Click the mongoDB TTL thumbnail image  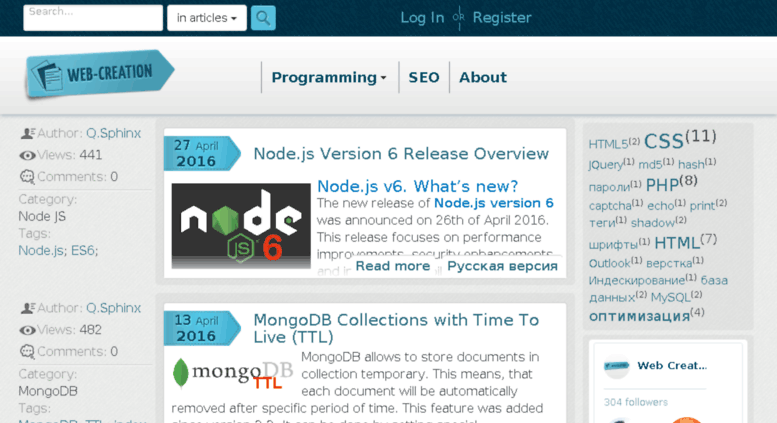point(232,373)
